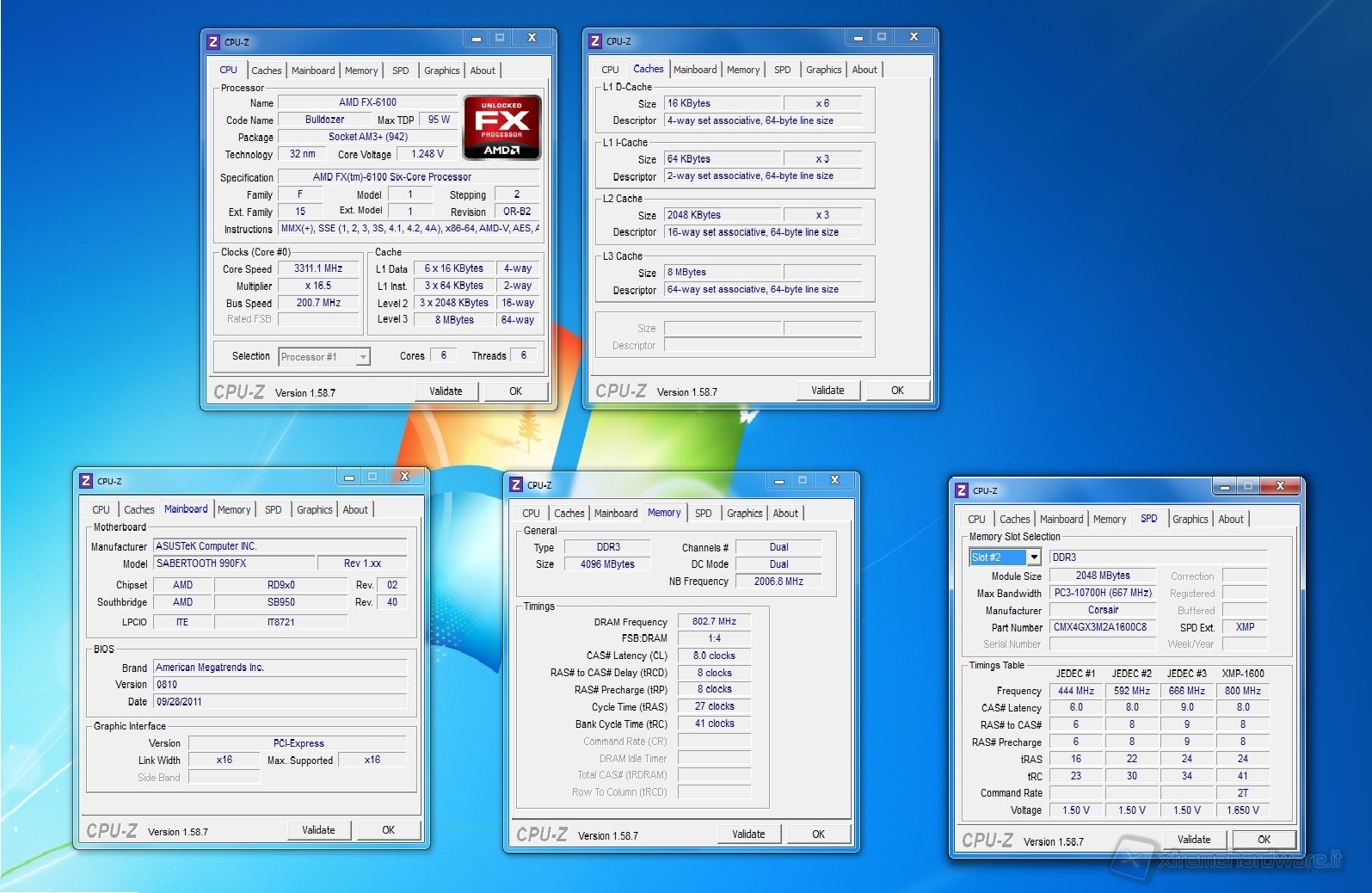
Task: Click OK in the Memory timings window
Action: tap(818, 834)
